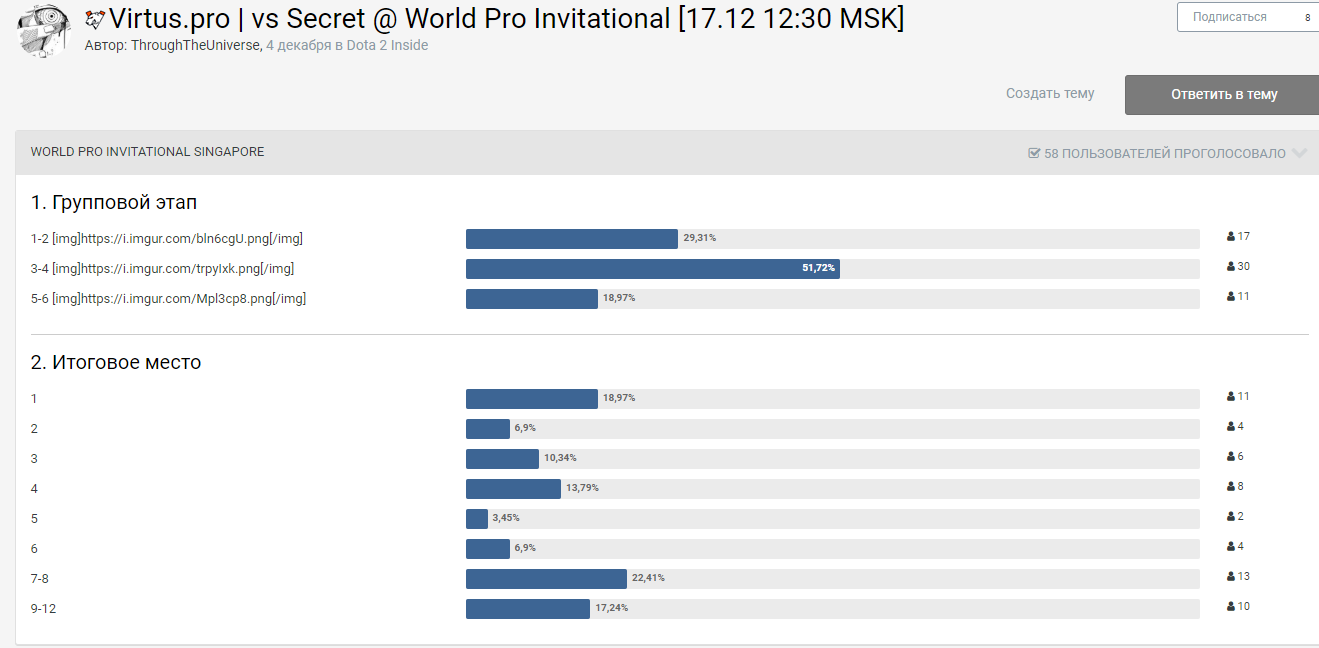Click the voters icon for final place 4
Screen dimensions: 1319x648
point(1231,487)
